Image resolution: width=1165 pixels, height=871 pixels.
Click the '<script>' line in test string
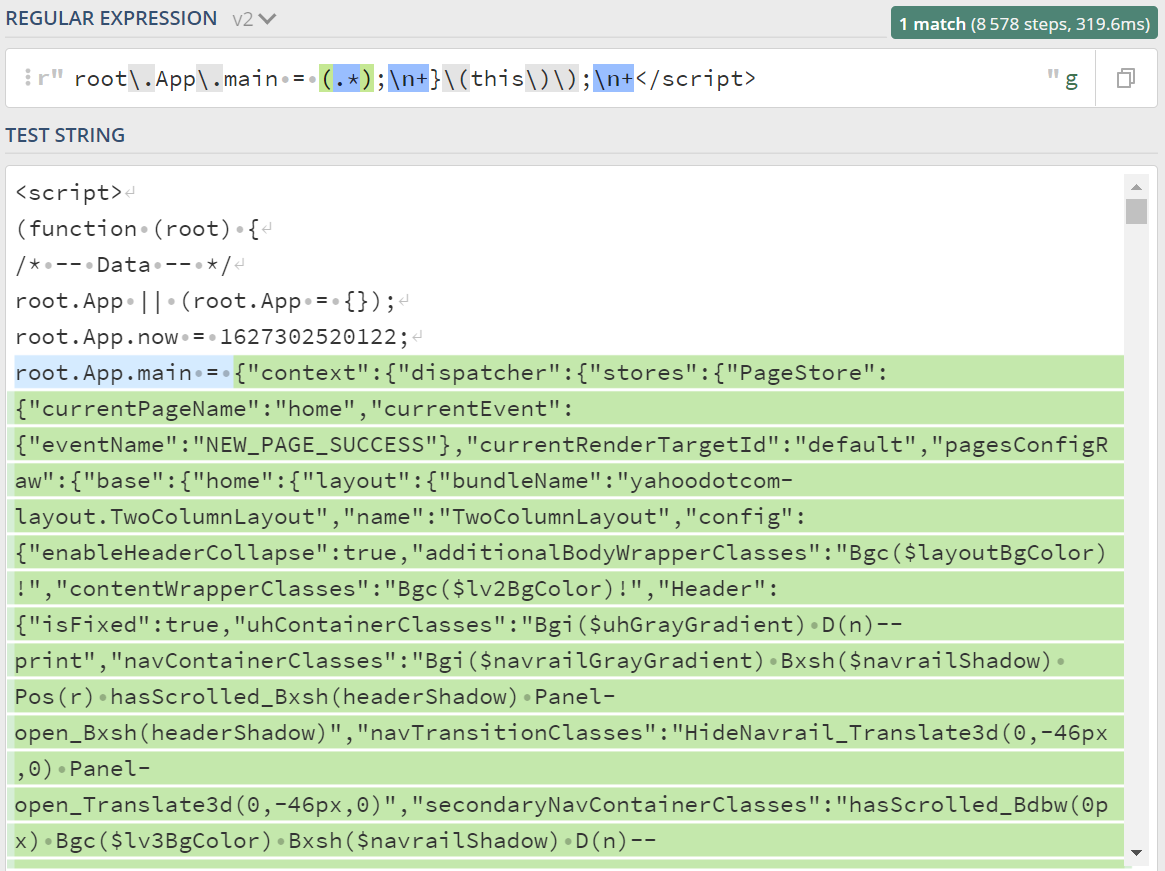point(68,192)
